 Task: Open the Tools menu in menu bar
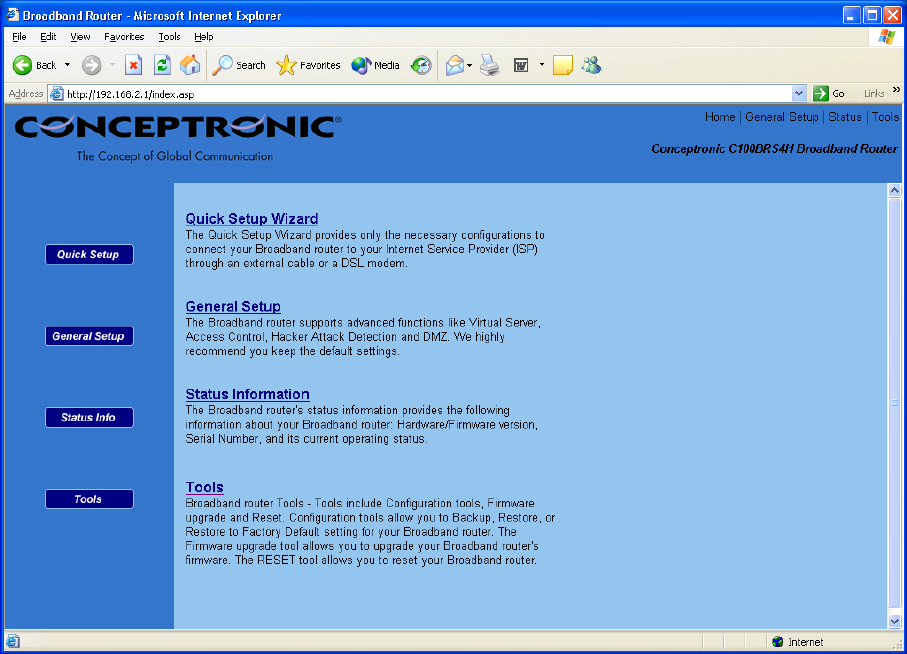169,36
